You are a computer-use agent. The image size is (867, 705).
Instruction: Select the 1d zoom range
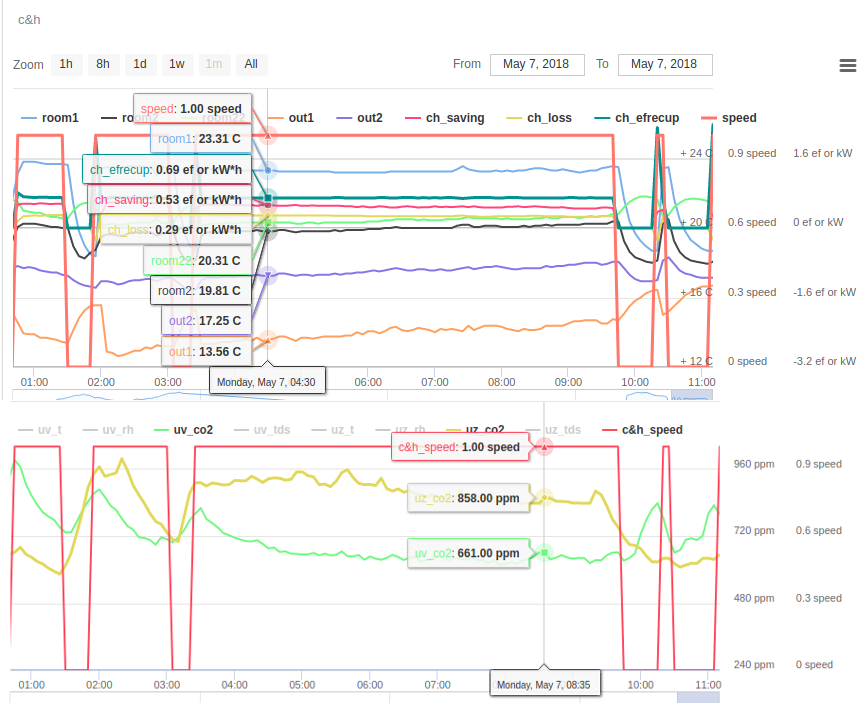point(140,64)
